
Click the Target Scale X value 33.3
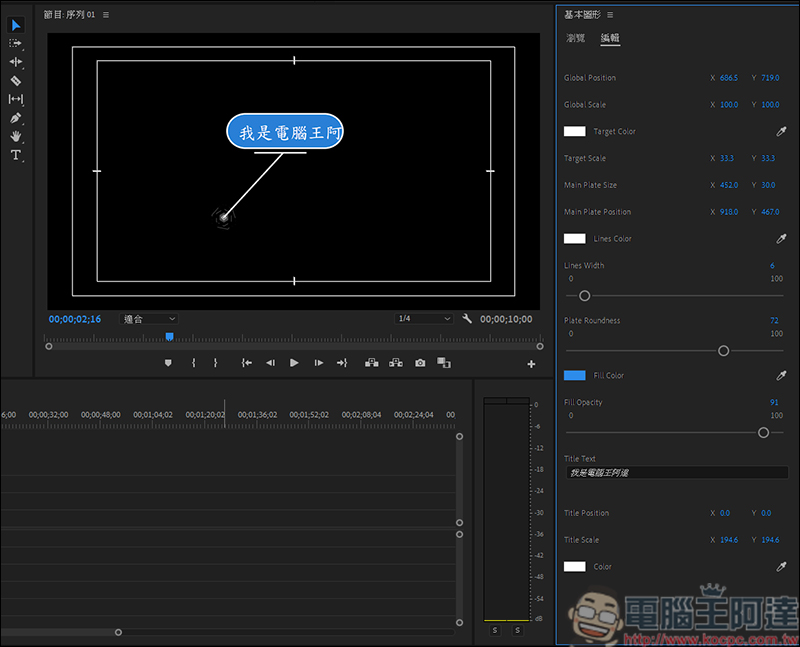coord(727,158)
